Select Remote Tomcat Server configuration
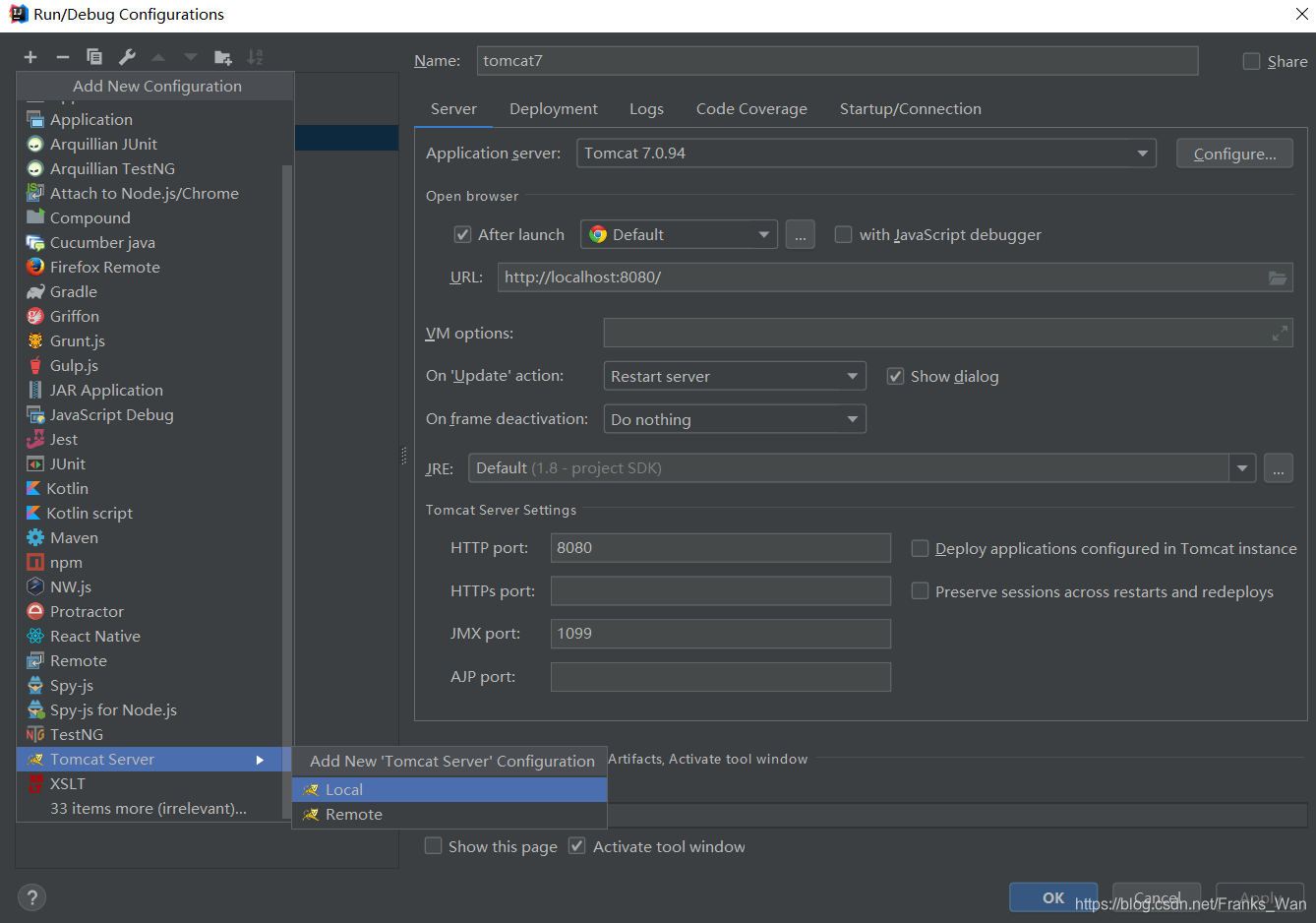 (449, 815)
